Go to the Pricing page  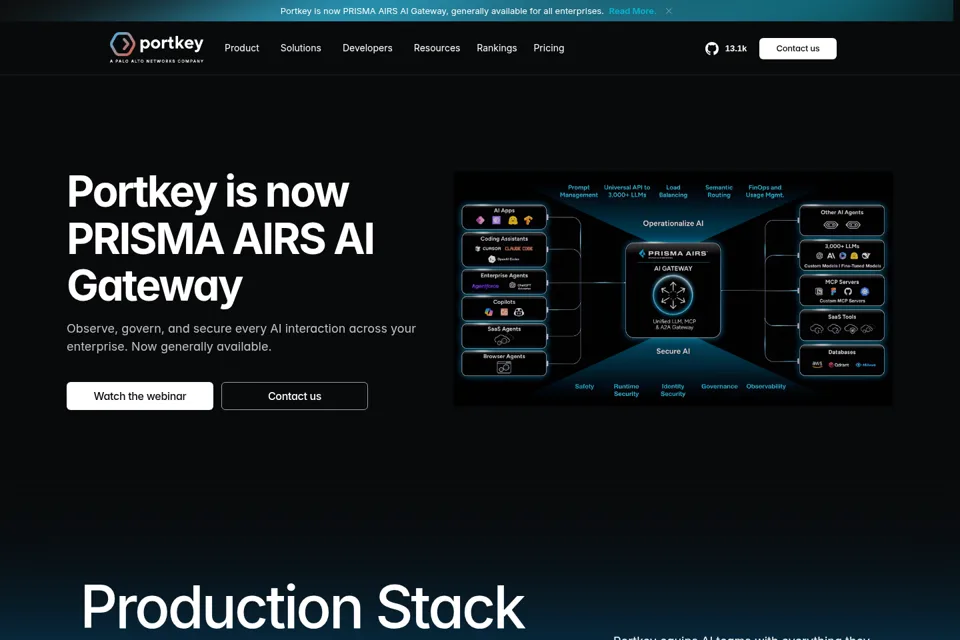pos(549,48)
